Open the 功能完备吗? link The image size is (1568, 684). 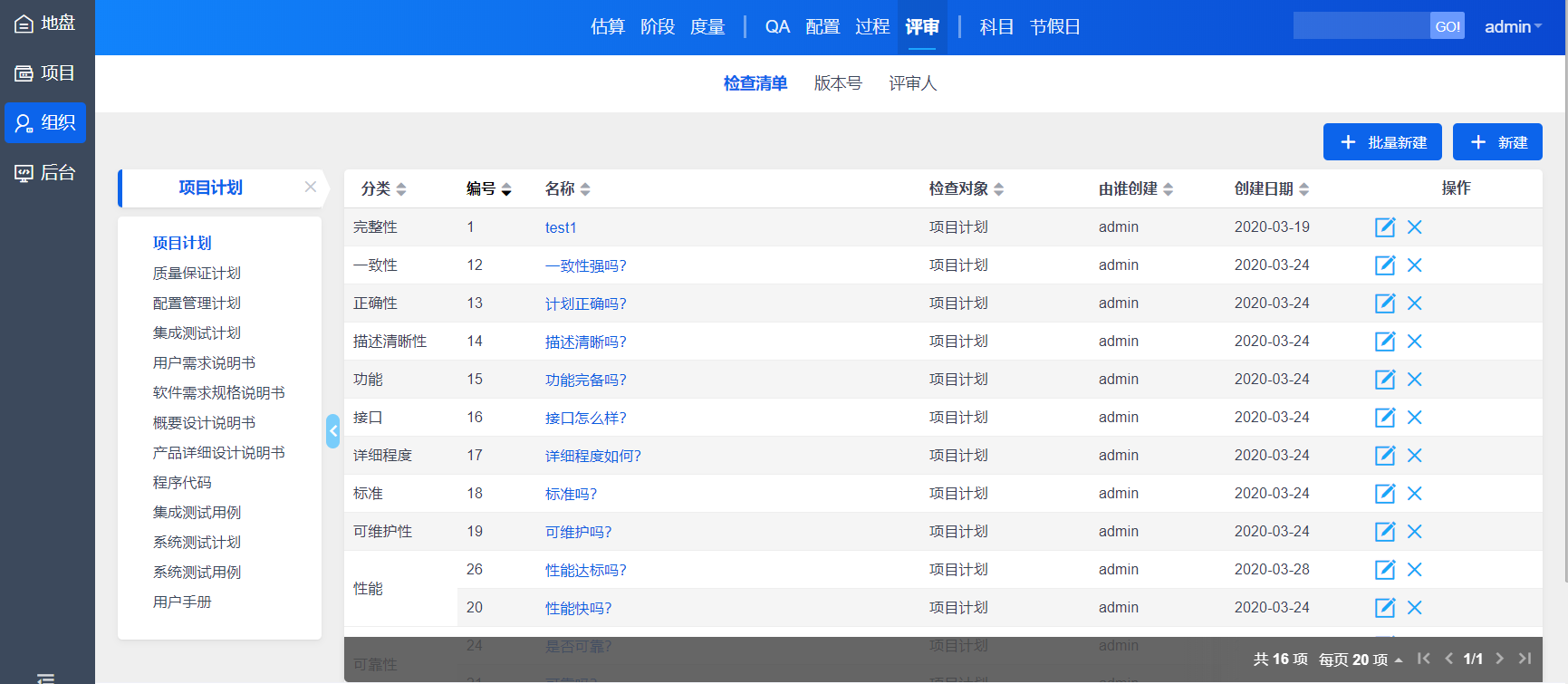click(585, 380)
